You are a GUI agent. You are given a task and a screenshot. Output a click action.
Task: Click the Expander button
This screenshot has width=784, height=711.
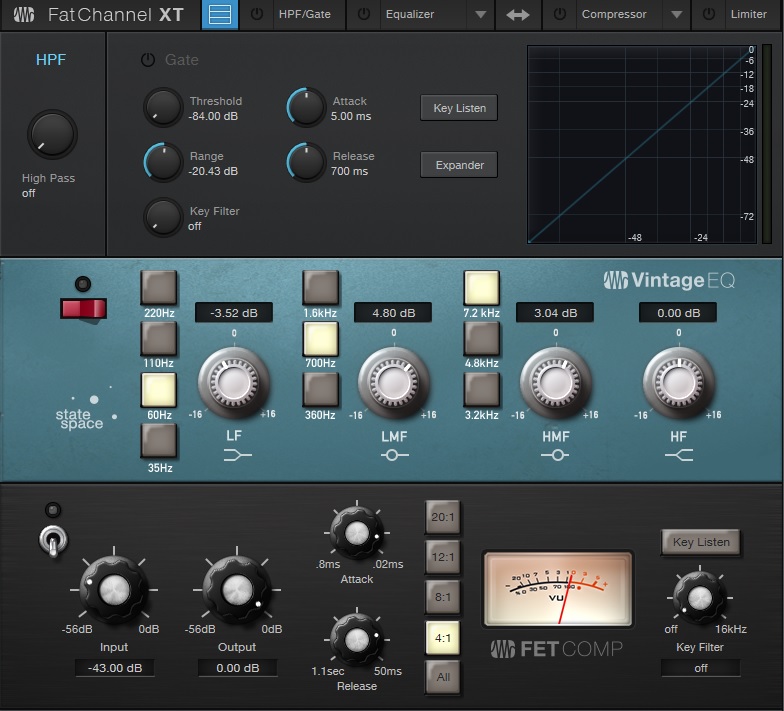[459, 164]
